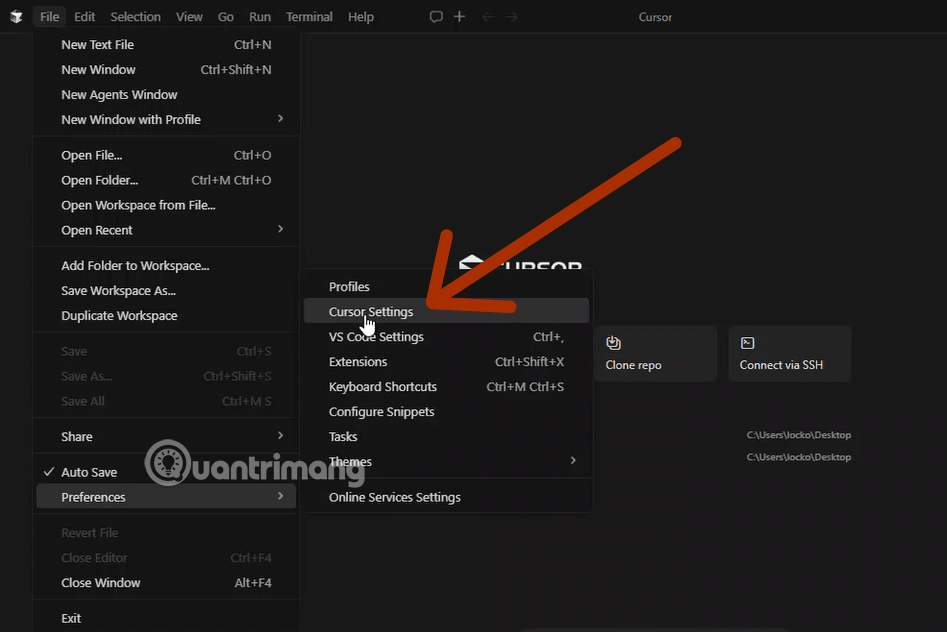This screenshot has width=947, height=632.
Task: Click the download icon on the Clone repo card
Action: pos(614,341)
